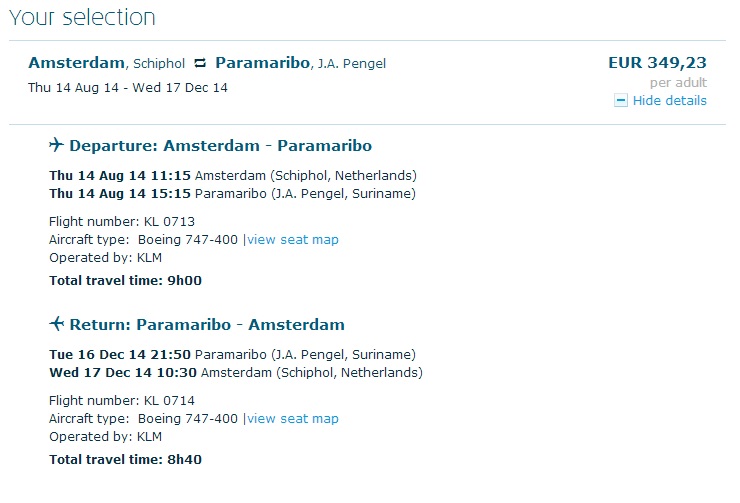Screen dimensions: 740x503
Task: Click Total travel time 8h40 text
Action: click(125, 460)
